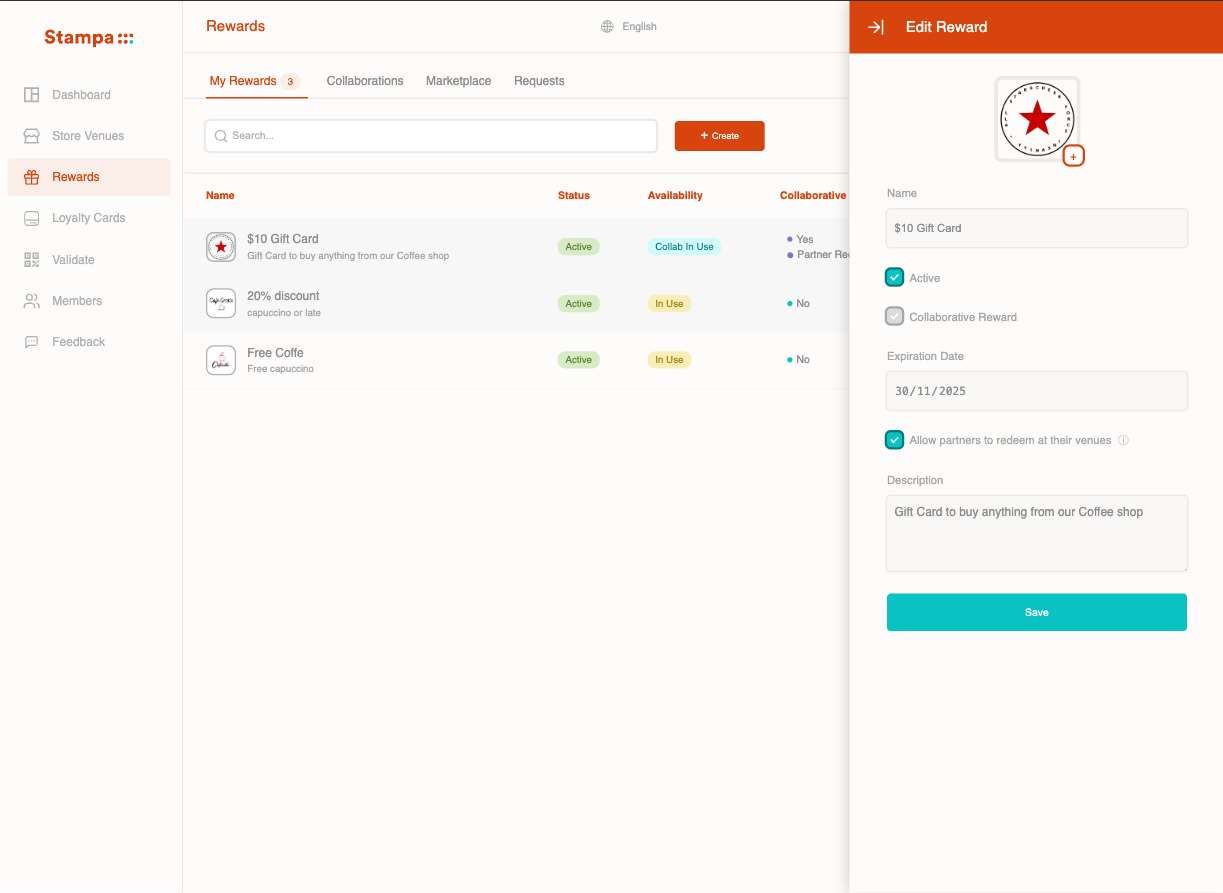This screenshot has width=1223, height=893.
Task: Open the English language selector
Action: (629, 26)
